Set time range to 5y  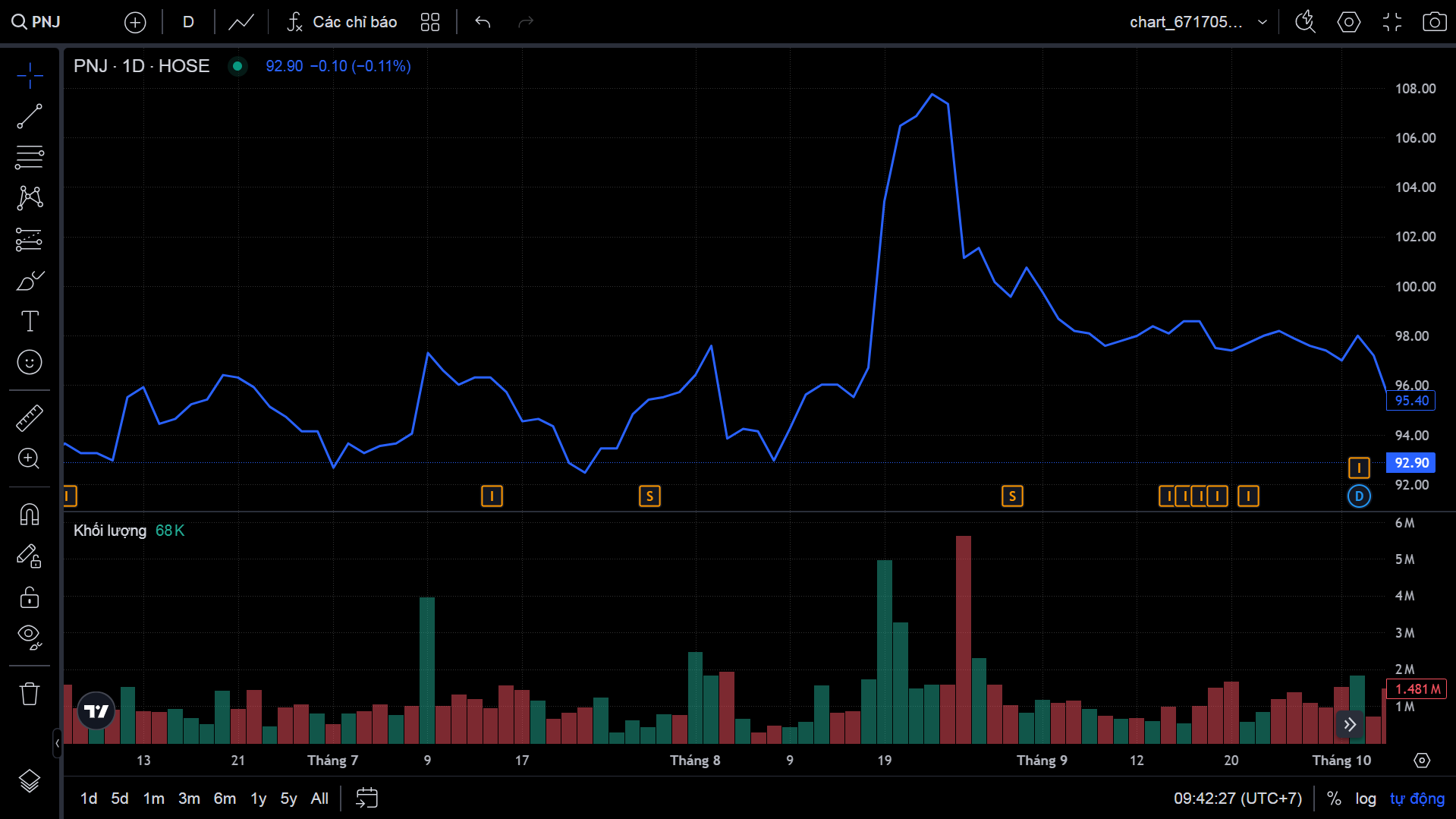click(x=288, y=799)
